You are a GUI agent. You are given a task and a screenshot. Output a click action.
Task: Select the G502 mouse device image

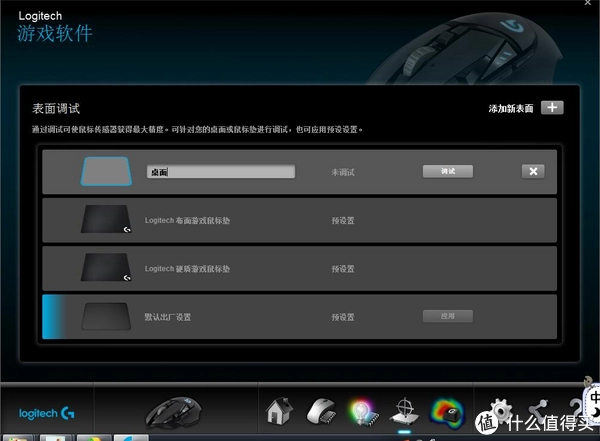[173, 412]
